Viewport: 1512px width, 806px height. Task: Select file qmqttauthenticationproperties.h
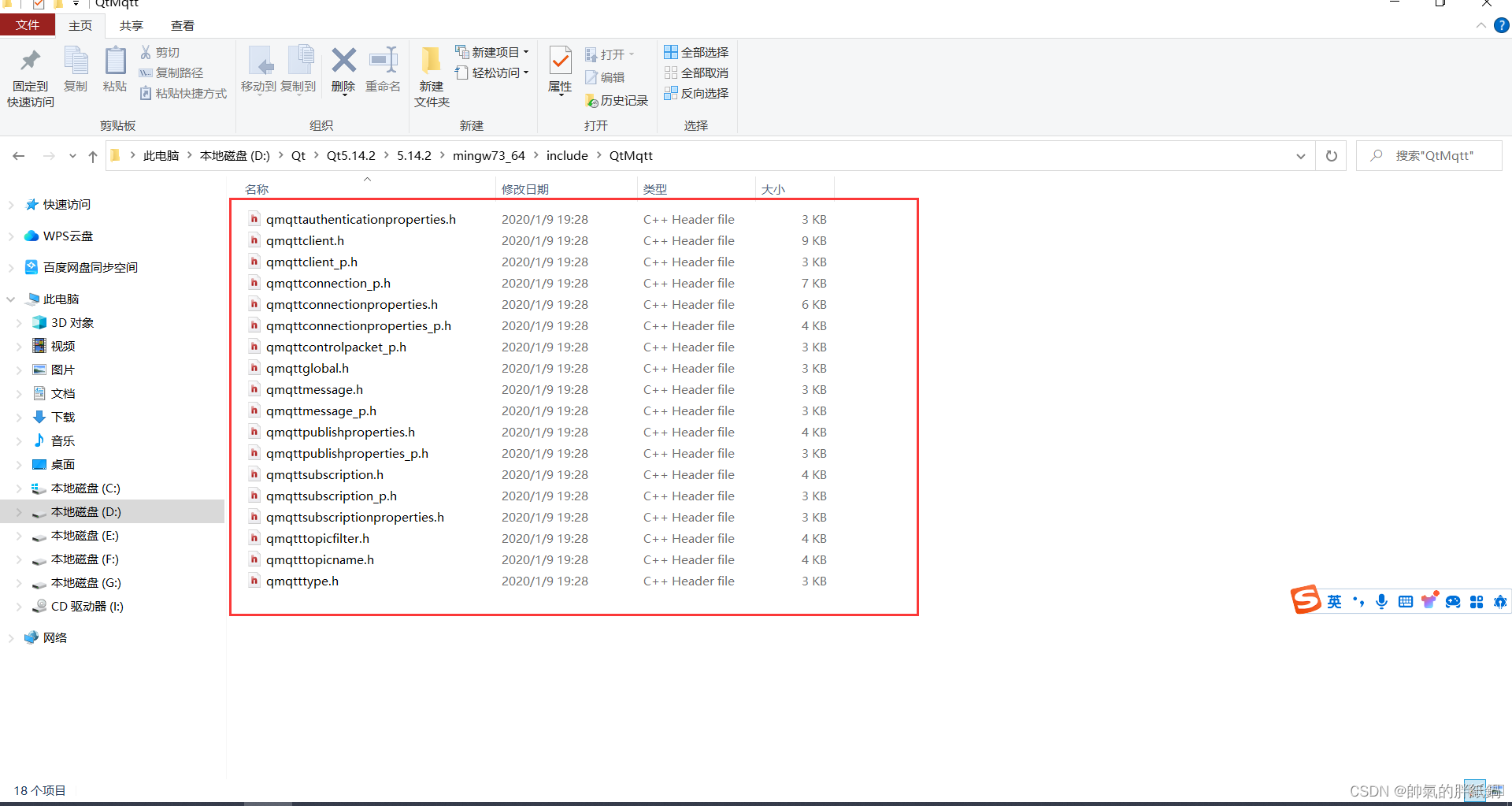(x=361, y=220)
